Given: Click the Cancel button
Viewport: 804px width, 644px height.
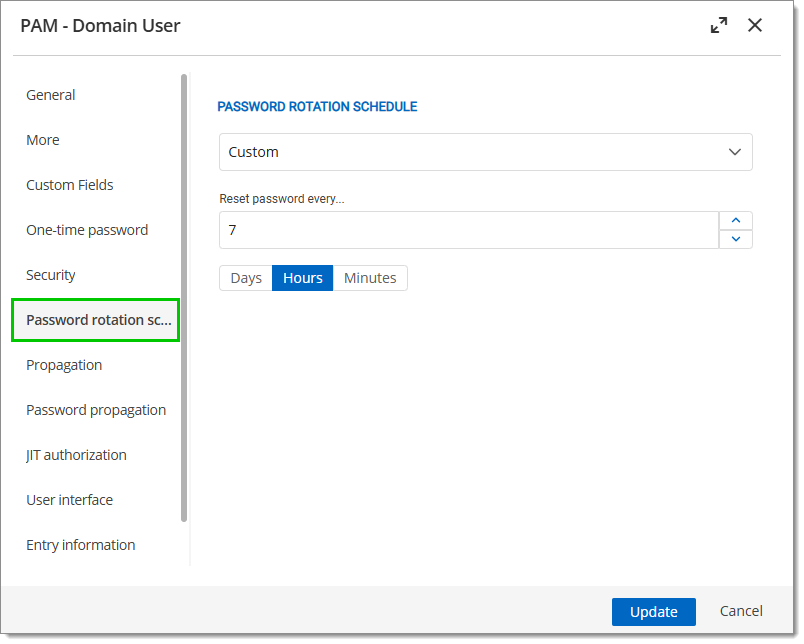Looking at the screenshot, I should point(741,611).
